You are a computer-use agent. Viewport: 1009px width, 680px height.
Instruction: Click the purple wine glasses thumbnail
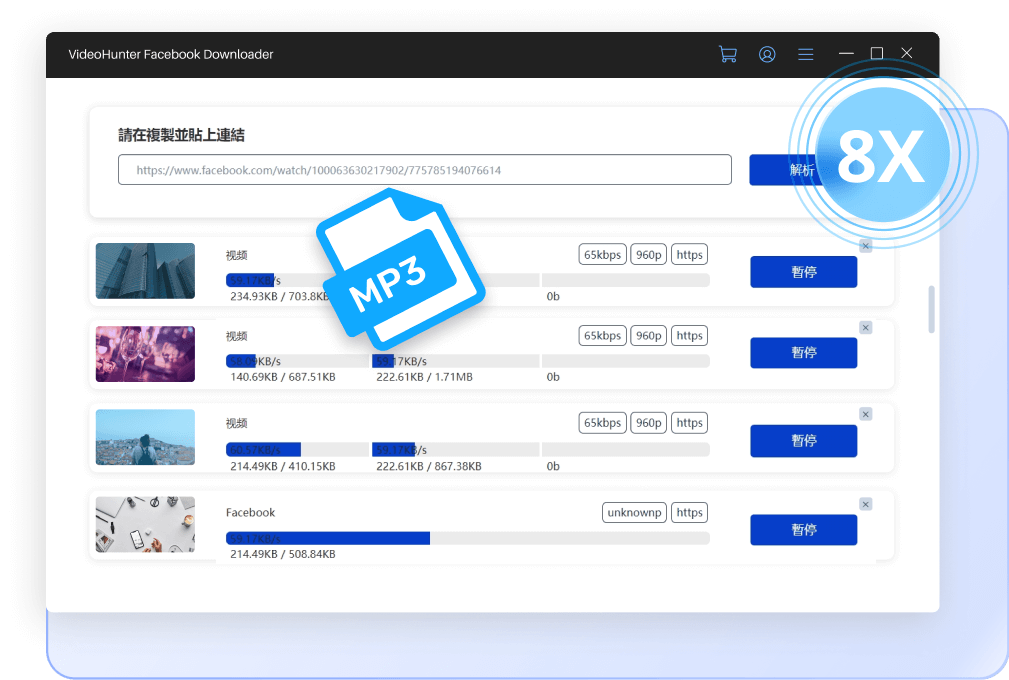click(145, 354)
